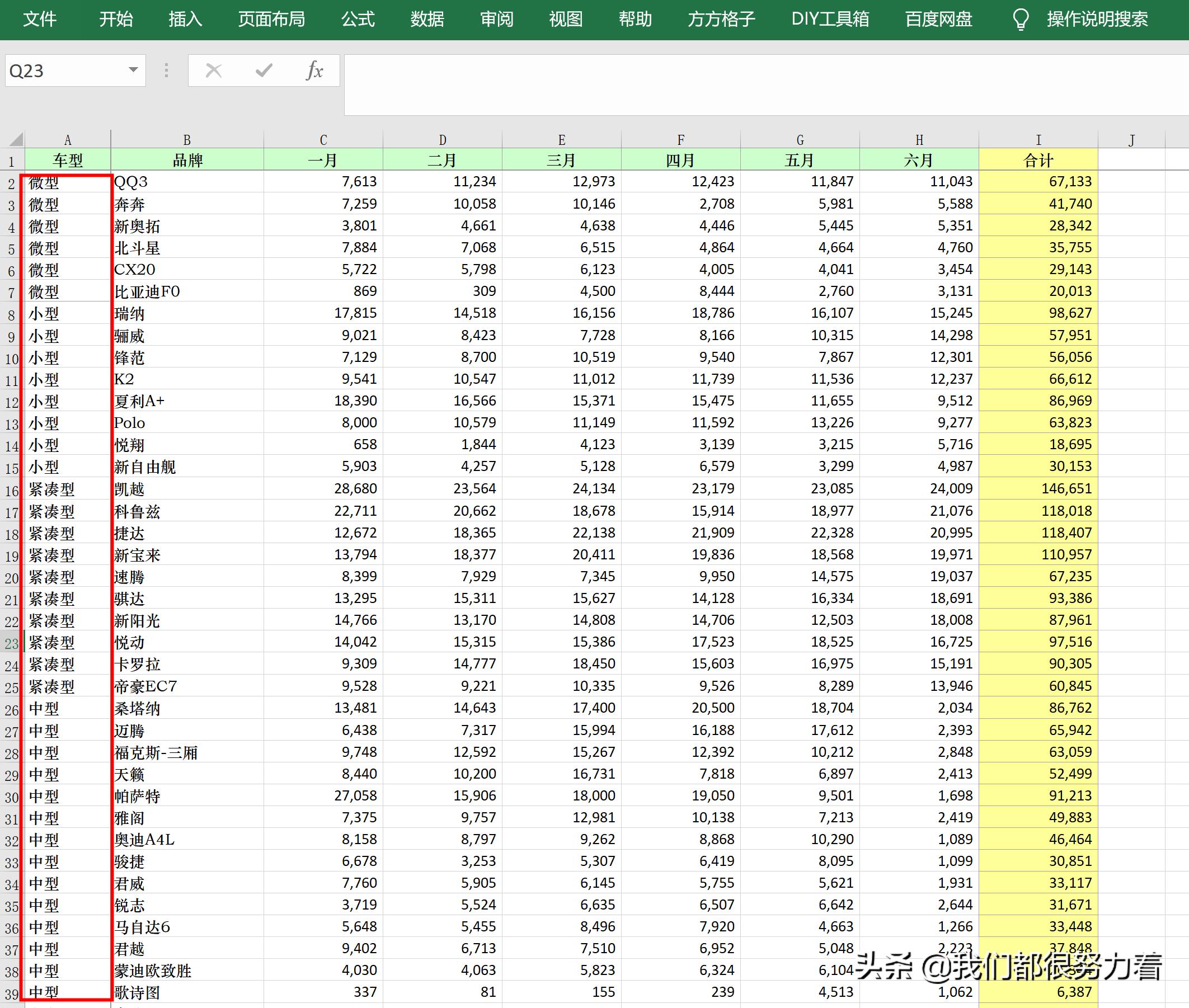Viewport: 1189px width, 1008px height.
Task: Open the 文件 menu
Action: [40, 20]
